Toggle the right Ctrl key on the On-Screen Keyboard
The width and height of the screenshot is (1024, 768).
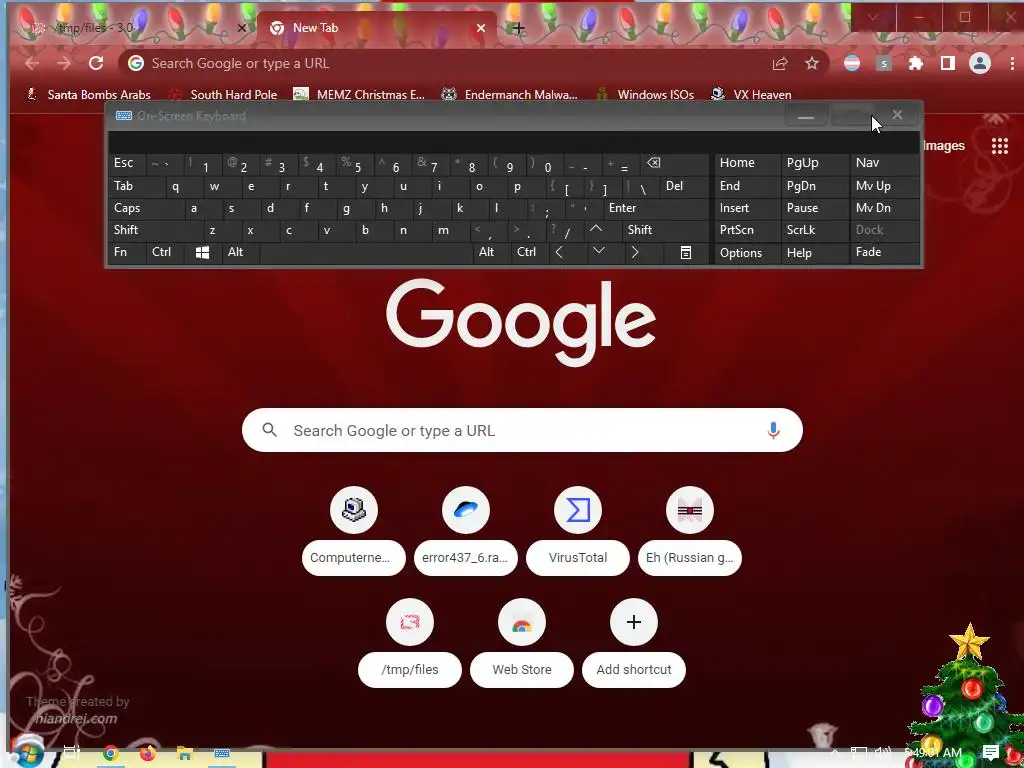530,252
